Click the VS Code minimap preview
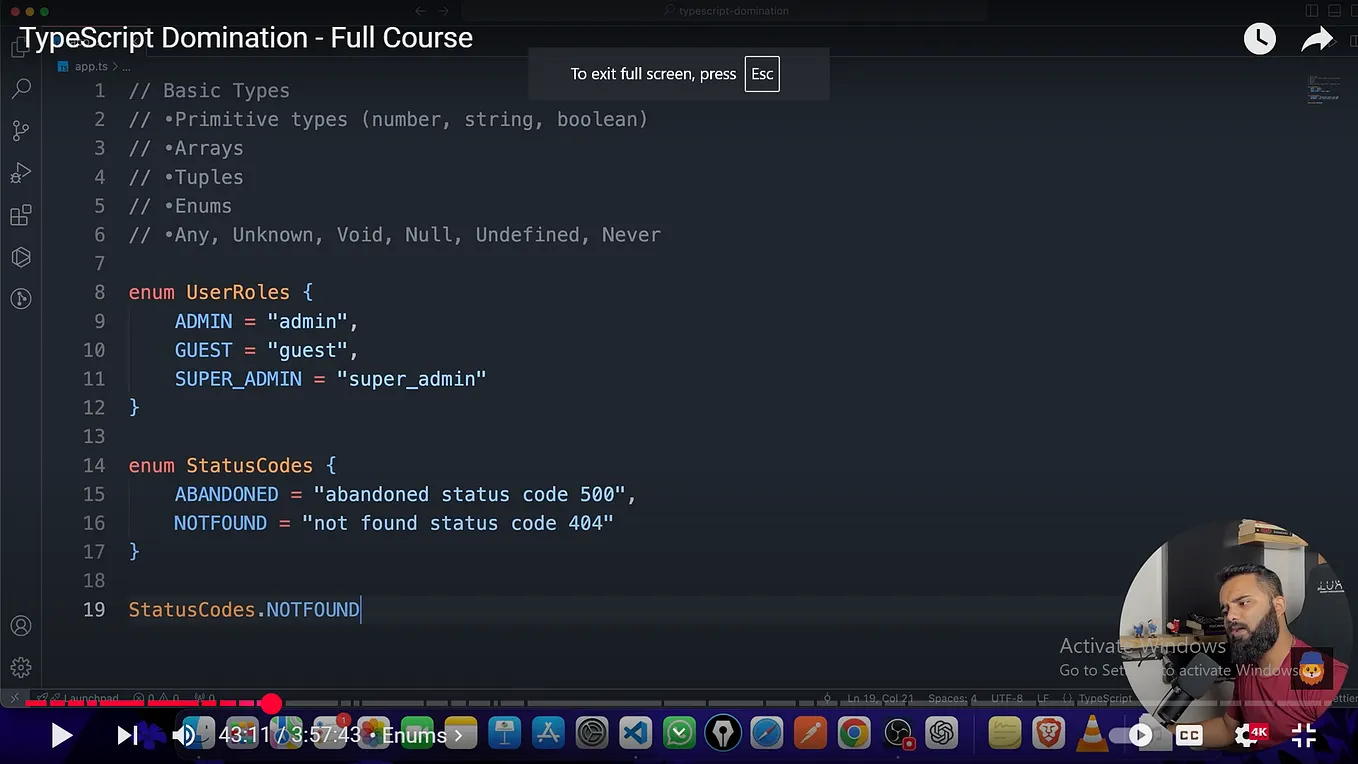Viewport: 1358px width, 764px height. pyautogui.click(x=1323, y=88)
